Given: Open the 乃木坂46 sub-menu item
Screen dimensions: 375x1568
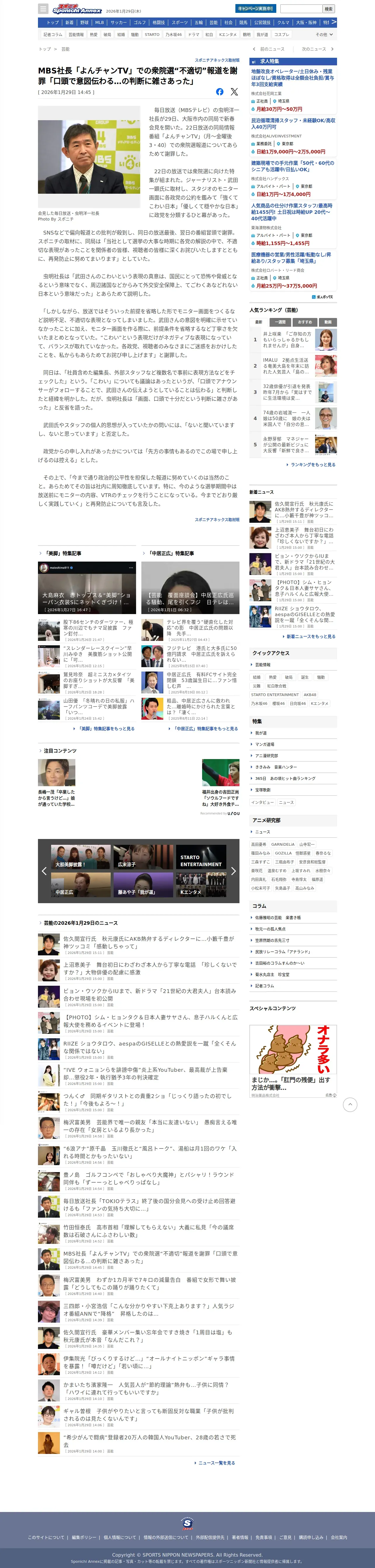Looking at the screenshot, I should [173, 35].
